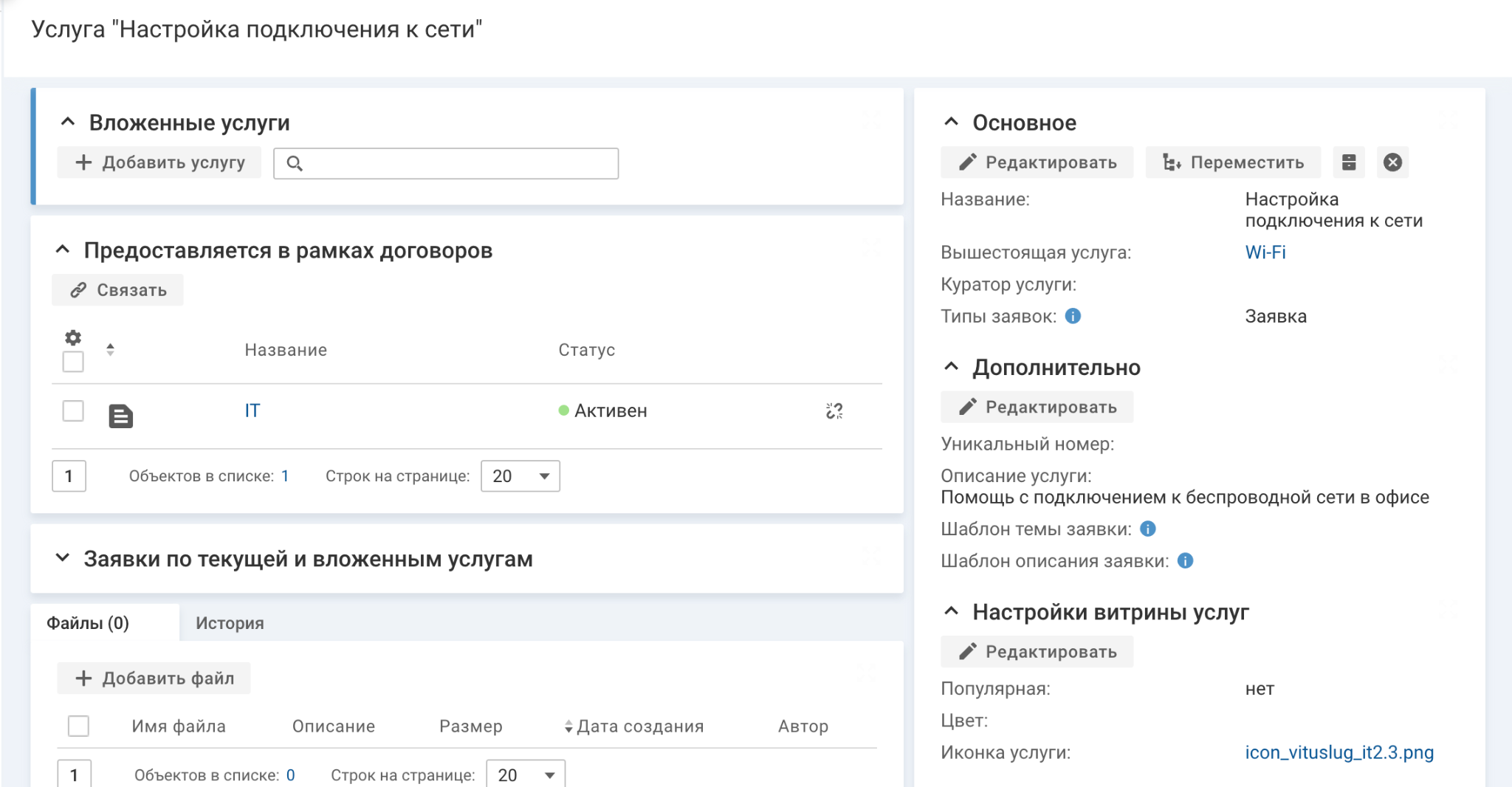This screenshot has width=1512, height=787.
Task: Click the delete service circle-X icon
Action: [x=1392, y=162]
